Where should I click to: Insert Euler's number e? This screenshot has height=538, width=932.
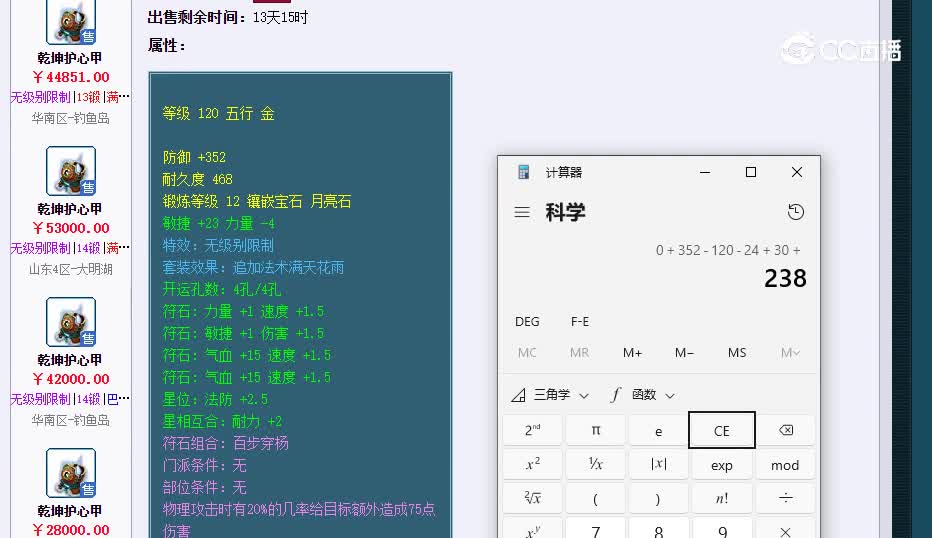click(659, 430)
